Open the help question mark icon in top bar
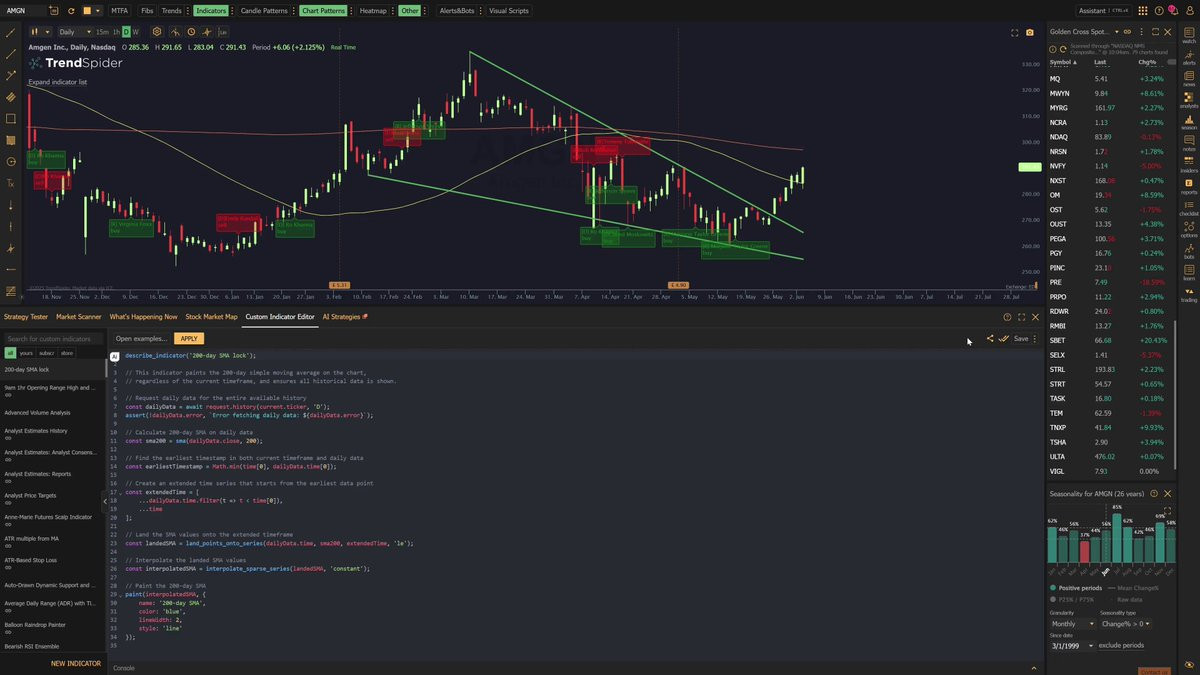Viewport: 1200px width, 675px height. pos(1157,10)
